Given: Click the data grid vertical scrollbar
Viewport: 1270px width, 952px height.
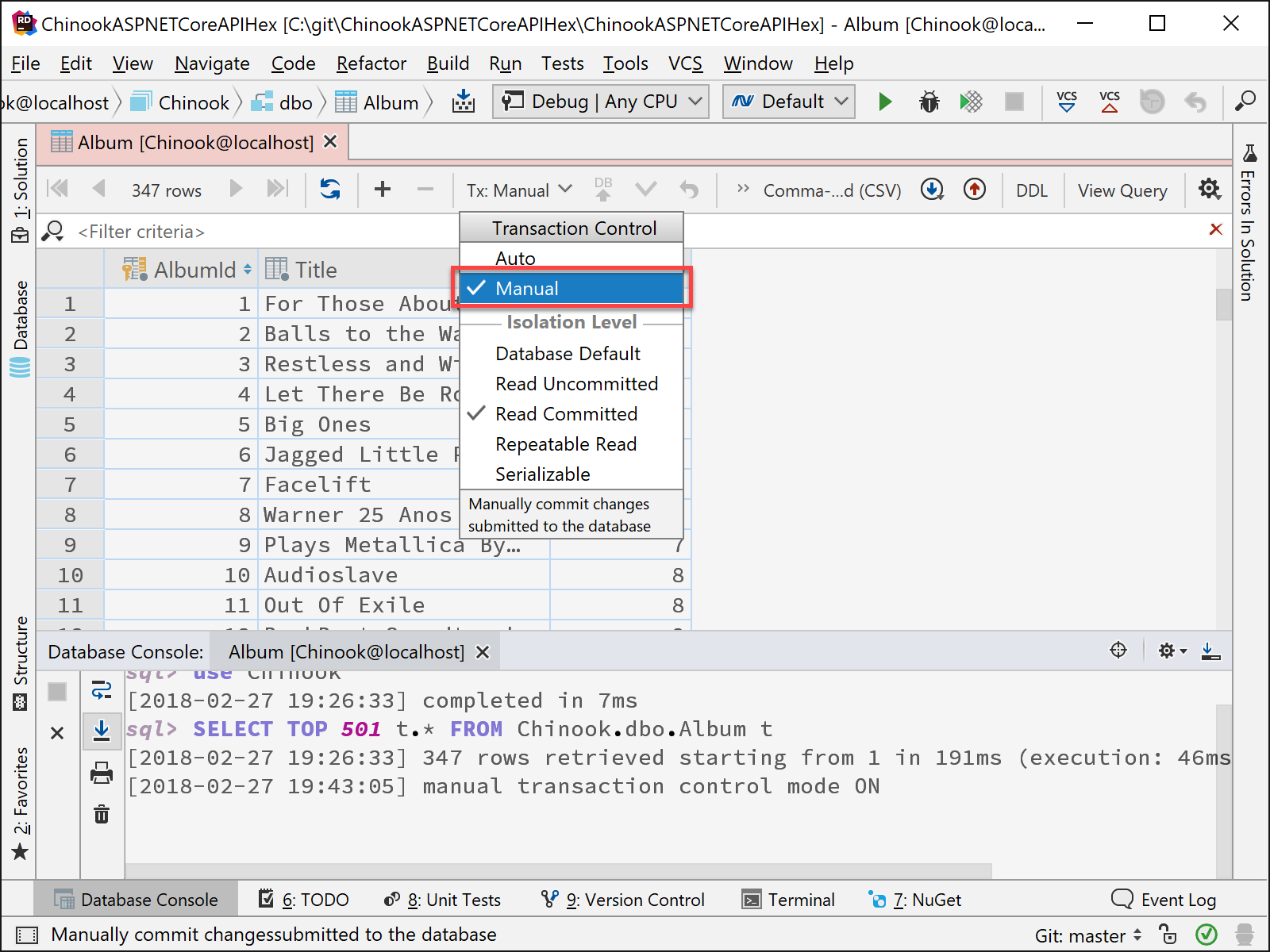Looking at the screenshot, I should click(1223, 305).
